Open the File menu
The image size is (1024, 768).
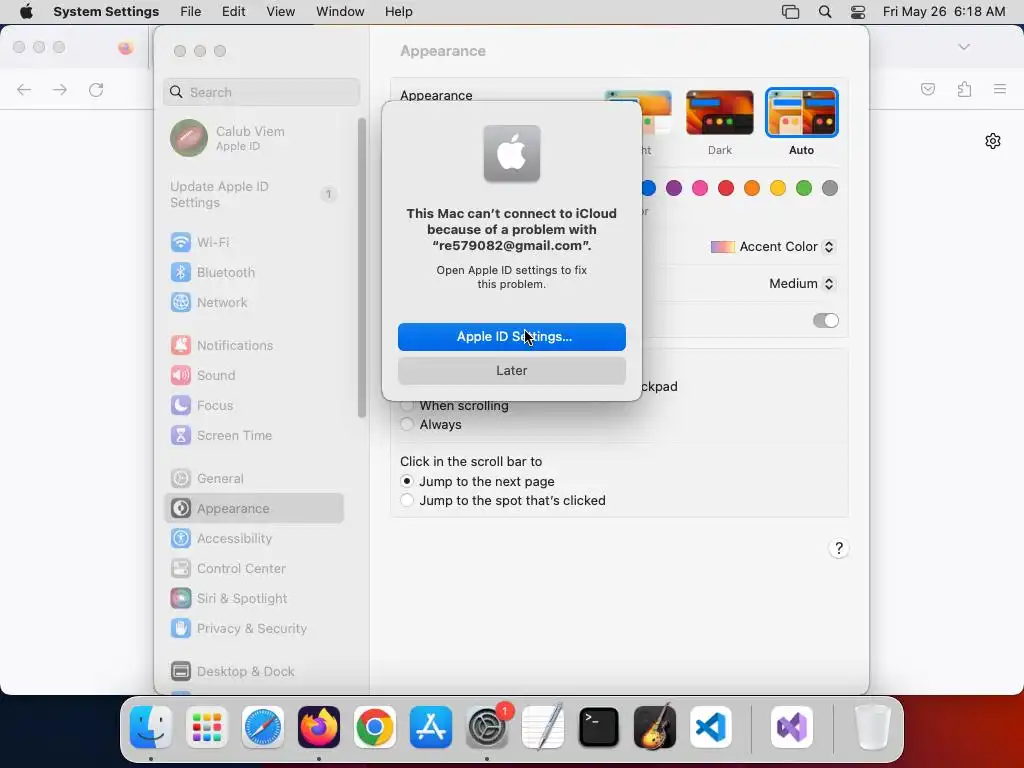pos(191,12)
